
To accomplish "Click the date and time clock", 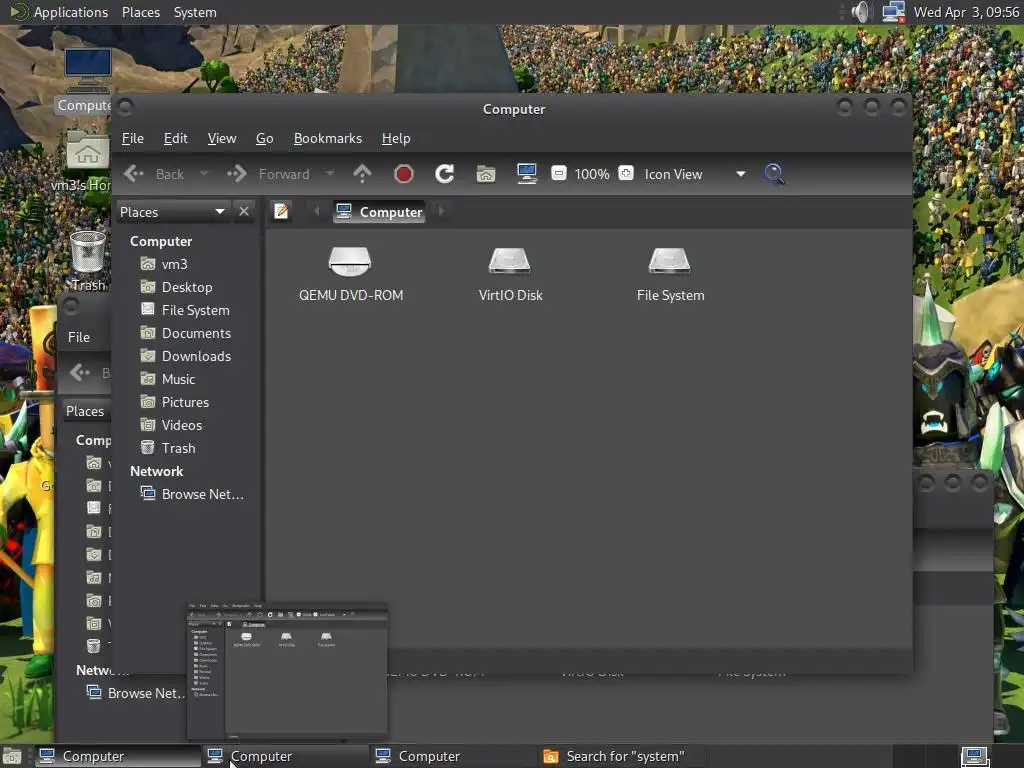I will tap(966, 12).
